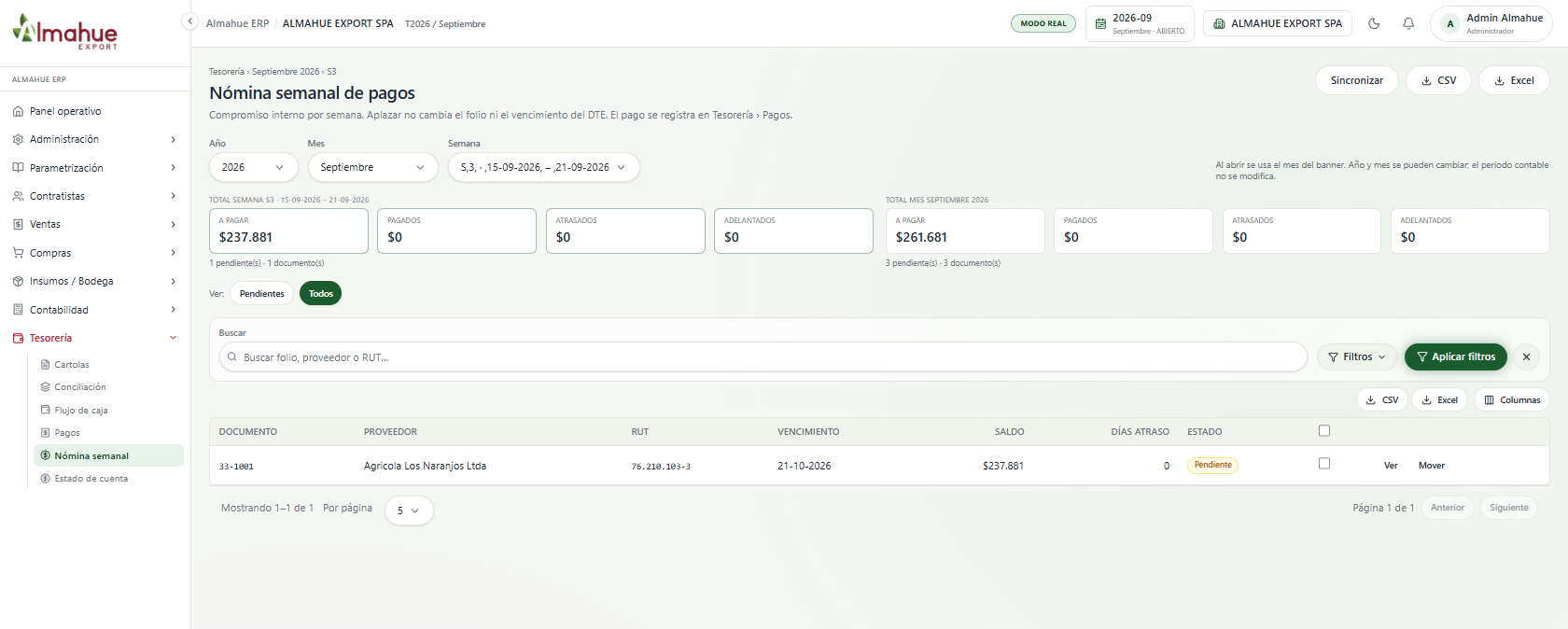Collapse the sidebar with the chevron button
Viewport: 1568px width, 629px height.
189,21
